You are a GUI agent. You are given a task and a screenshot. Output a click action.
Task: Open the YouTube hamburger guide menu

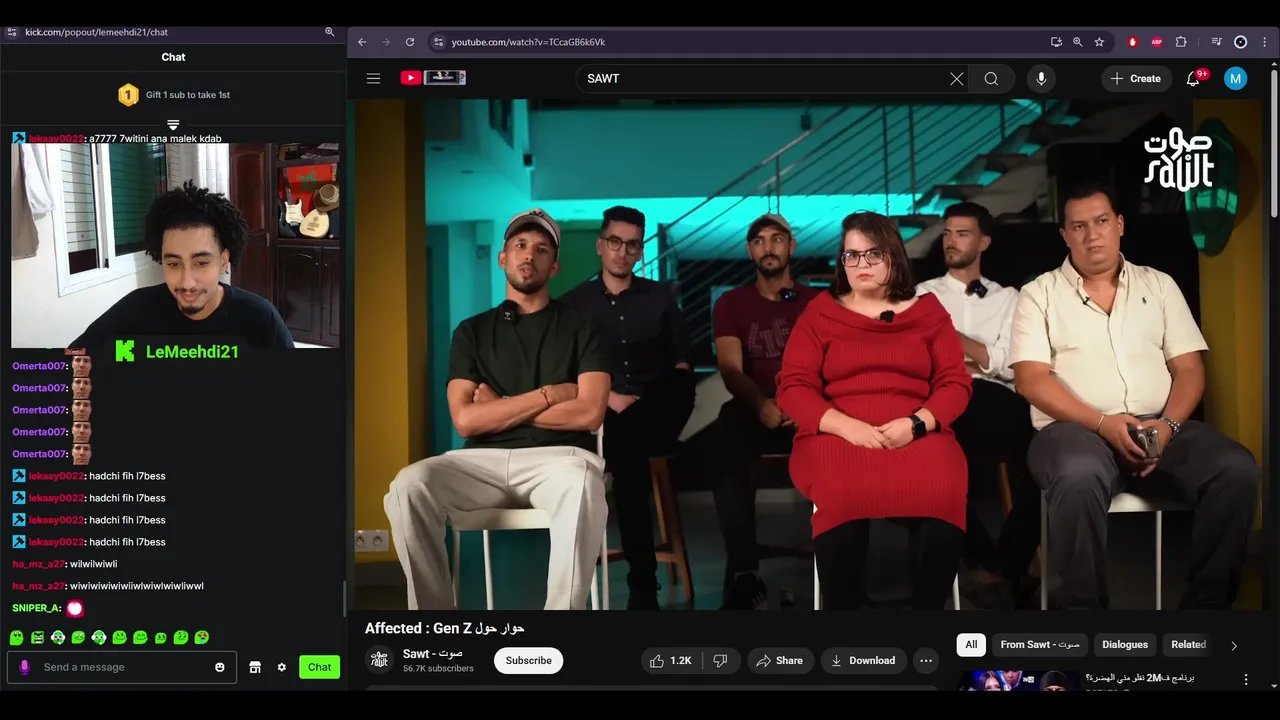coord(373,78)
